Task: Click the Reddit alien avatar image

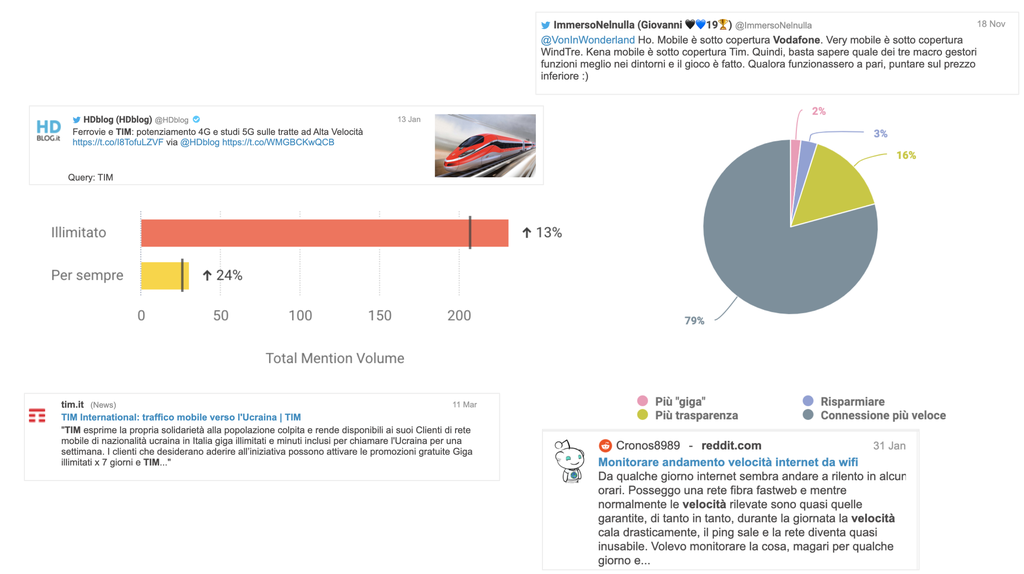Action: tap(570, 462)
